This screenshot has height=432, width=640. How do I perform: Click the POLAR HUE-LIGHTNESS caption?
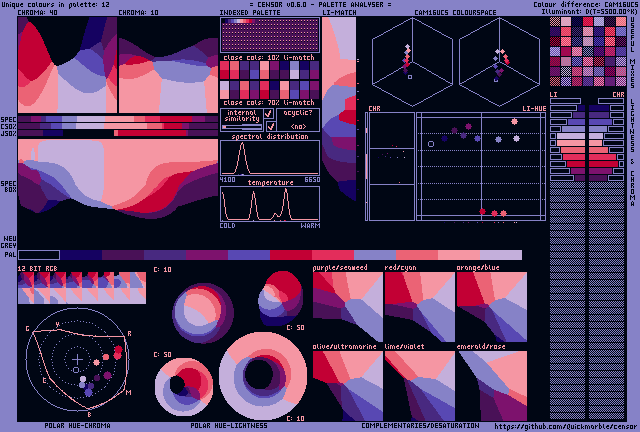pyautogui.click(x=229, y=425)
